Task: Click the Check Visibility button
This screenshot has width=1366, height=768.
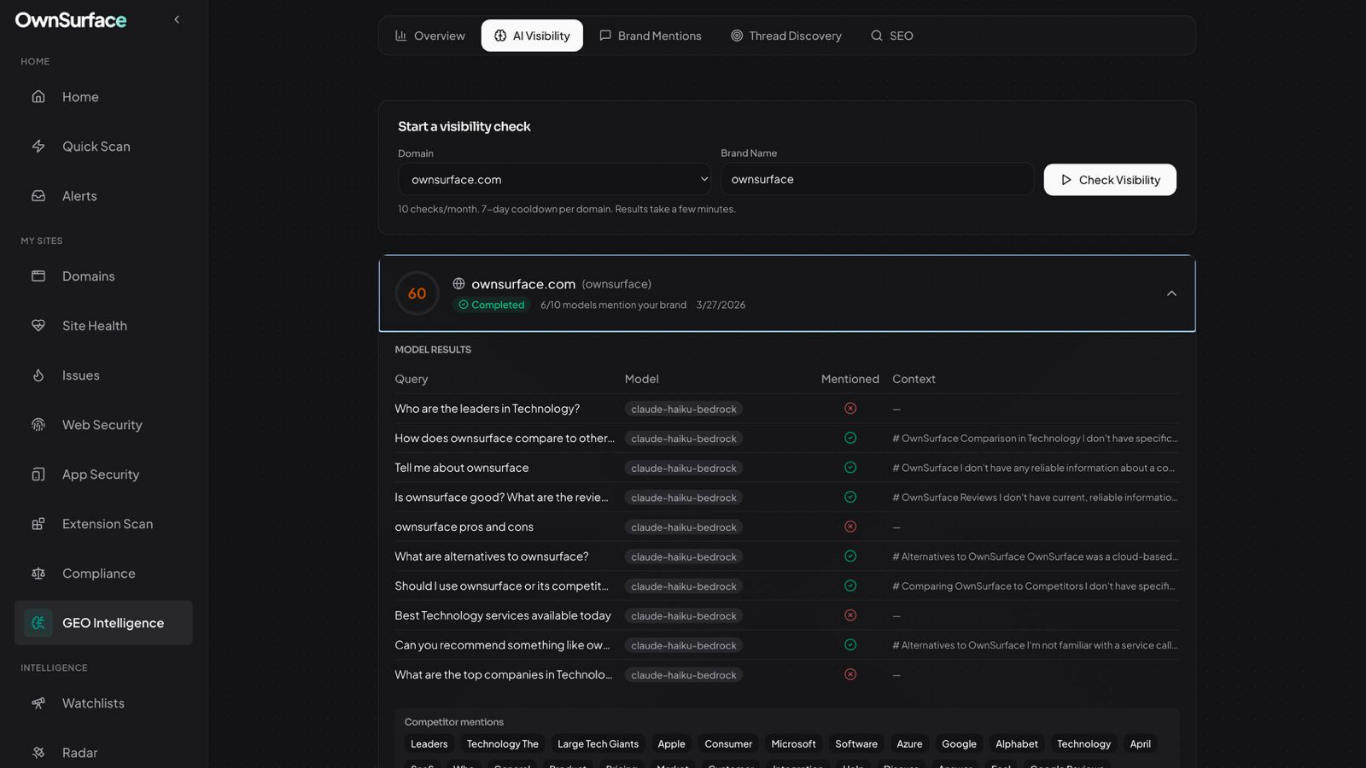Action: [1110, 180]
